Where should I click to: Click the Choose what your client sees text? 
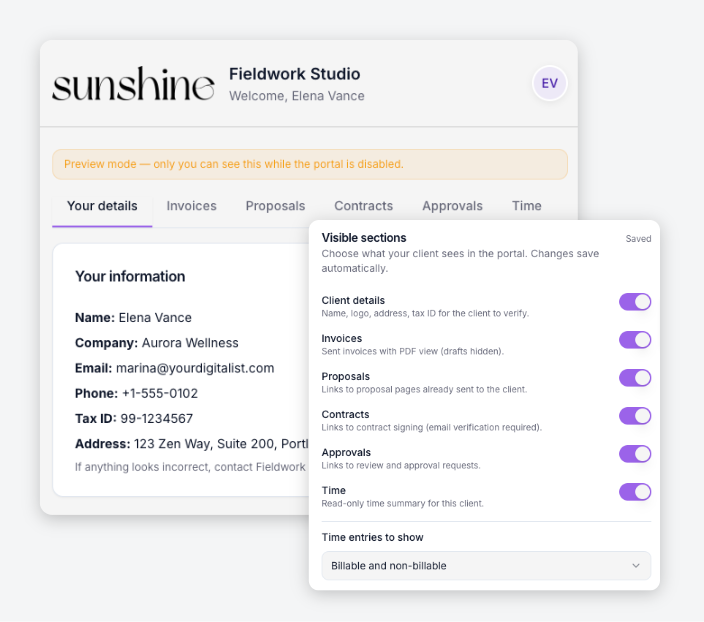(x=460, y=261)
